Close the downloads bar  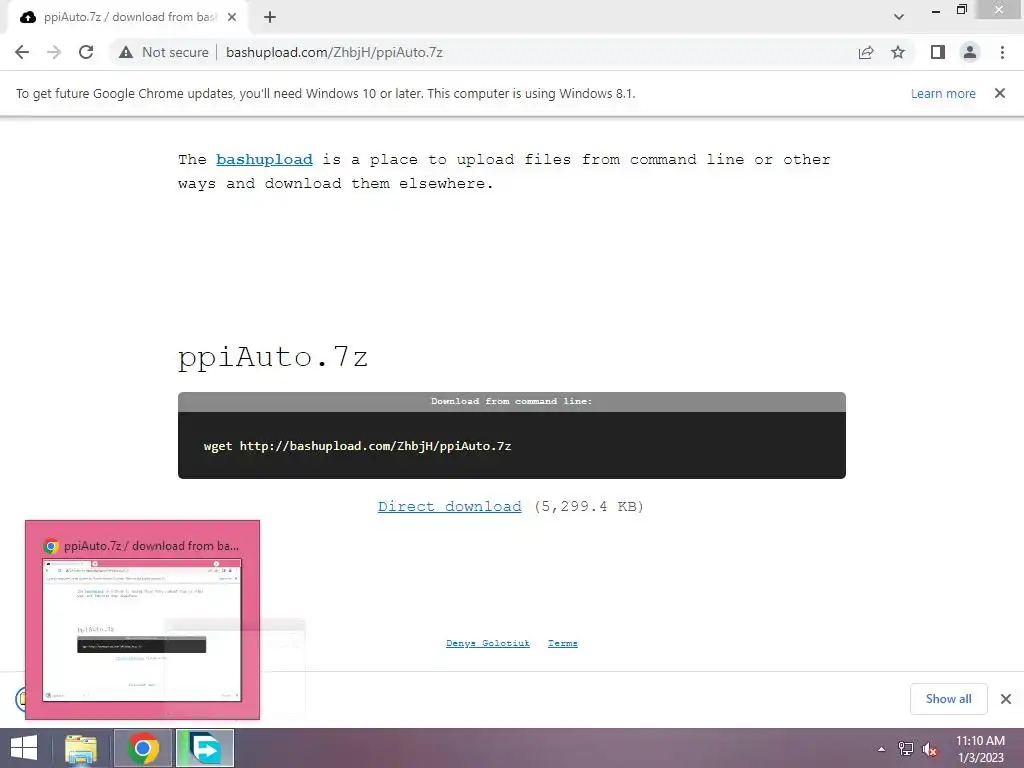pos(1006,699)
